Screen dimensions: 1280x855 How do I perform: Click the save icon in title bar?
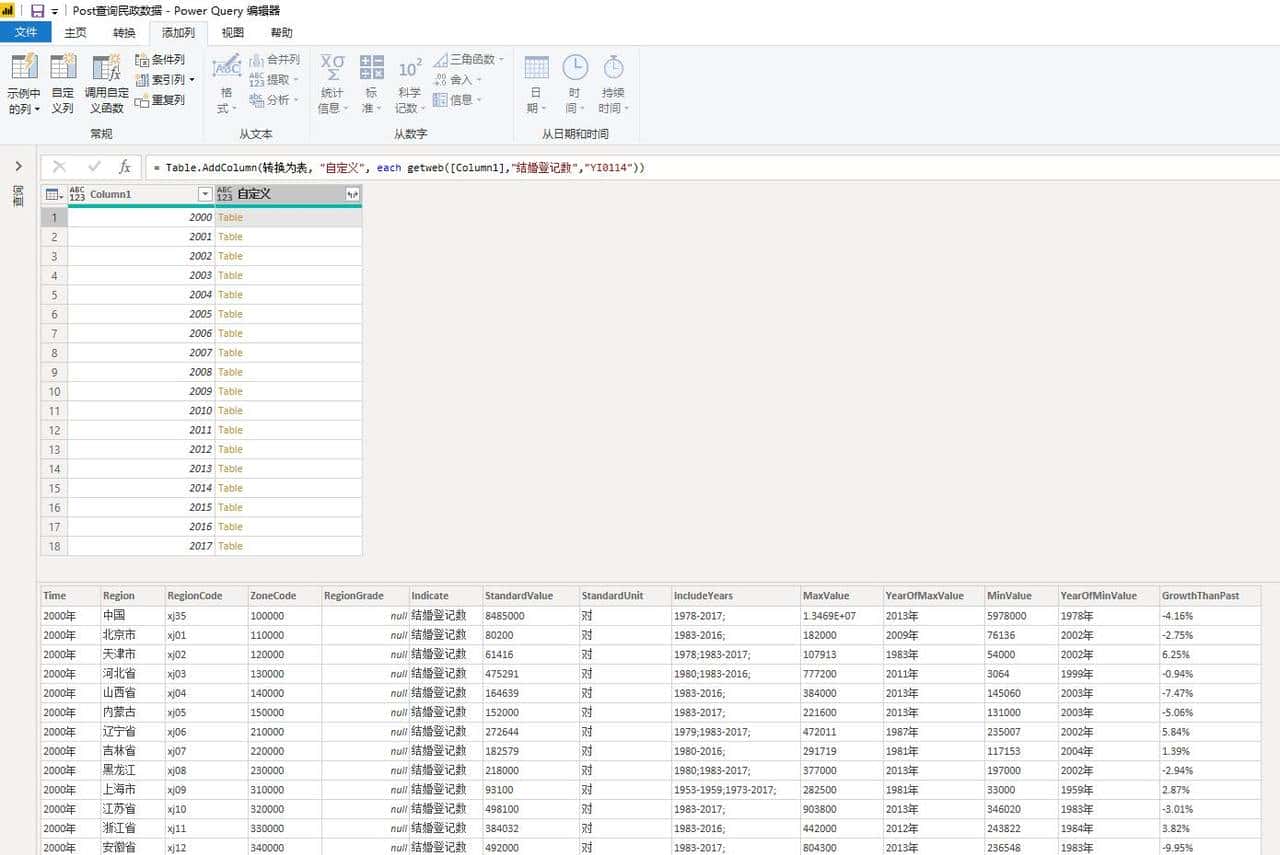(x=37, y=10)
